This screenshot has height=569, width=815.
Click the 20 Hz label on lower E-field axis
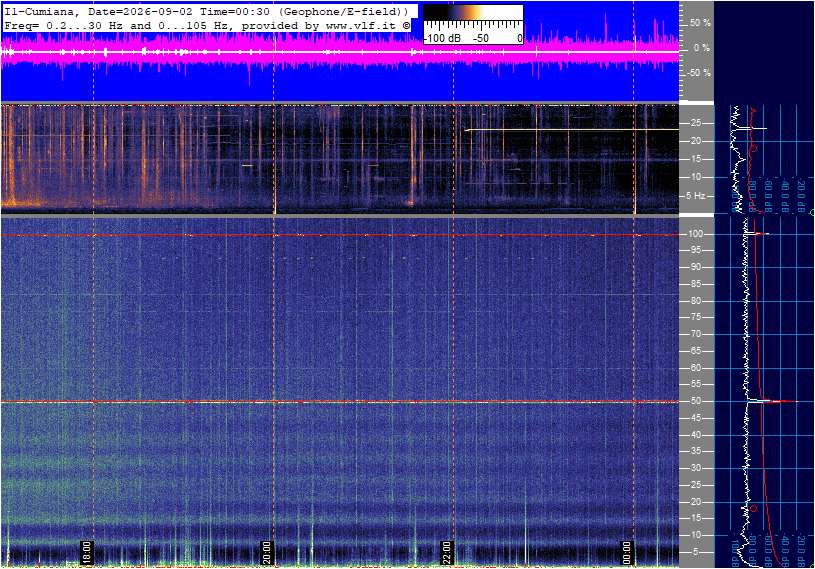point(695,502)
